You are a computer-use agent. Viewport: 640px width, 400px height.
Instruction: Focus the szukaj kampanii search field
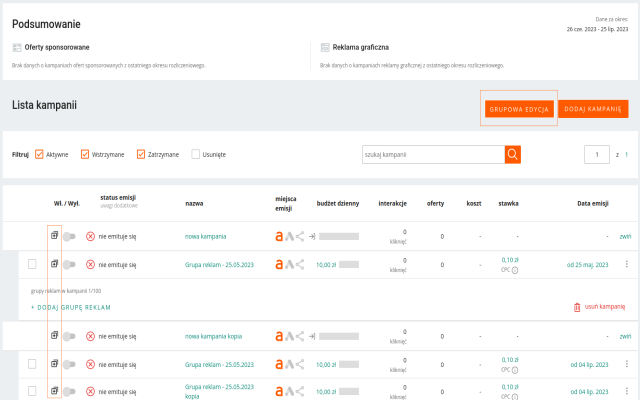point(433,154)
